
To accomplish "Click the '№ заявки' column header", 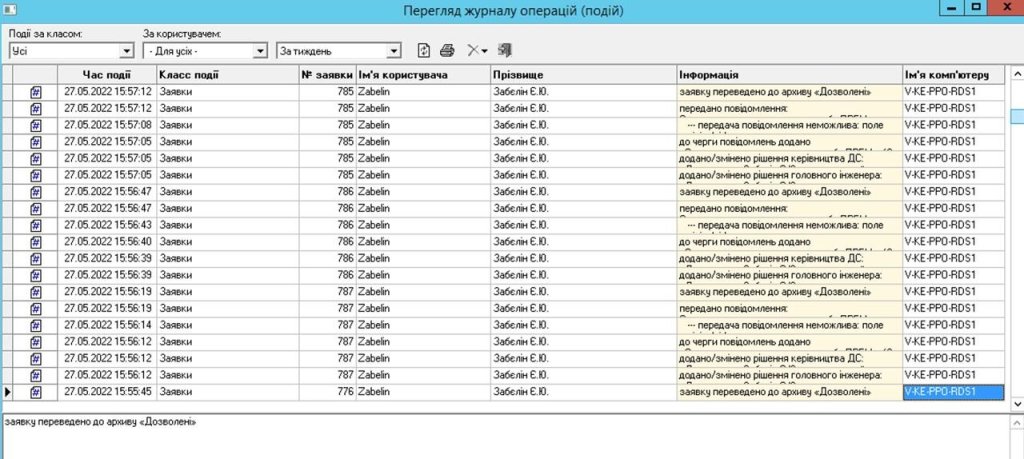I will 327,75.
